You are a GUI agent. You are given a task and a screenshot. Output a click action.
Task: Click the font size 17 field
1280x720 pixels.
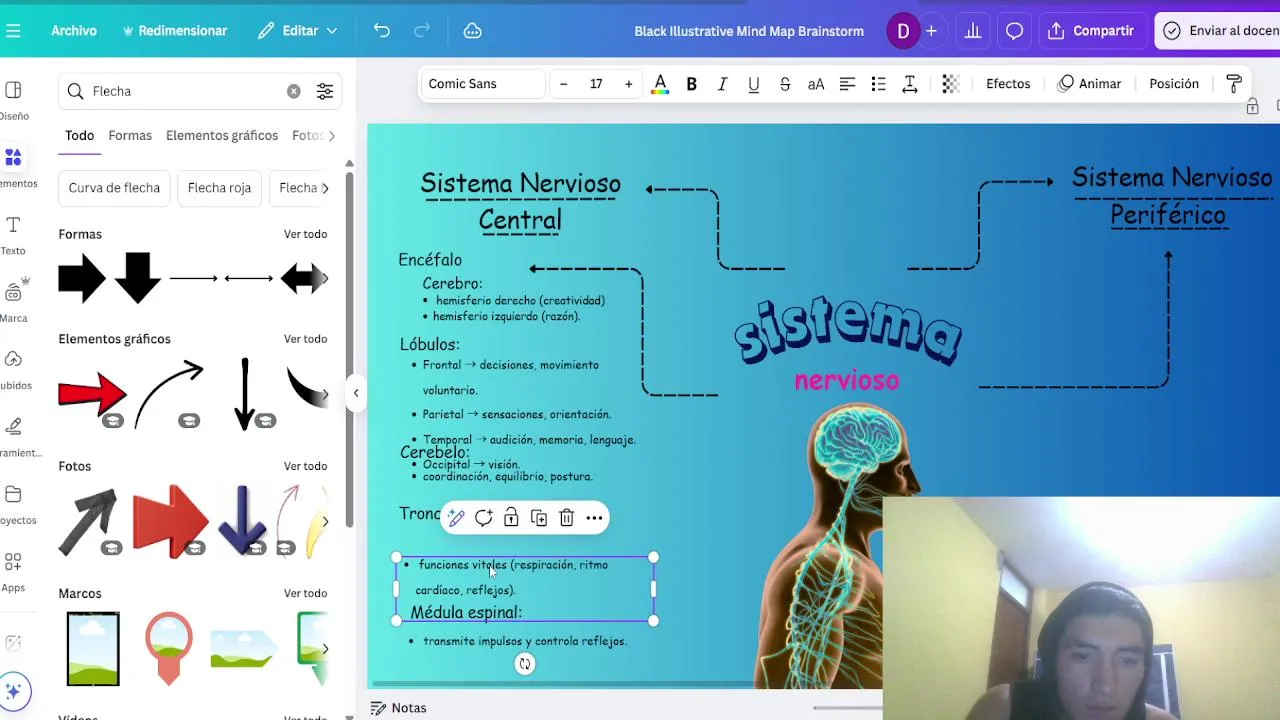tap(596, 84)
